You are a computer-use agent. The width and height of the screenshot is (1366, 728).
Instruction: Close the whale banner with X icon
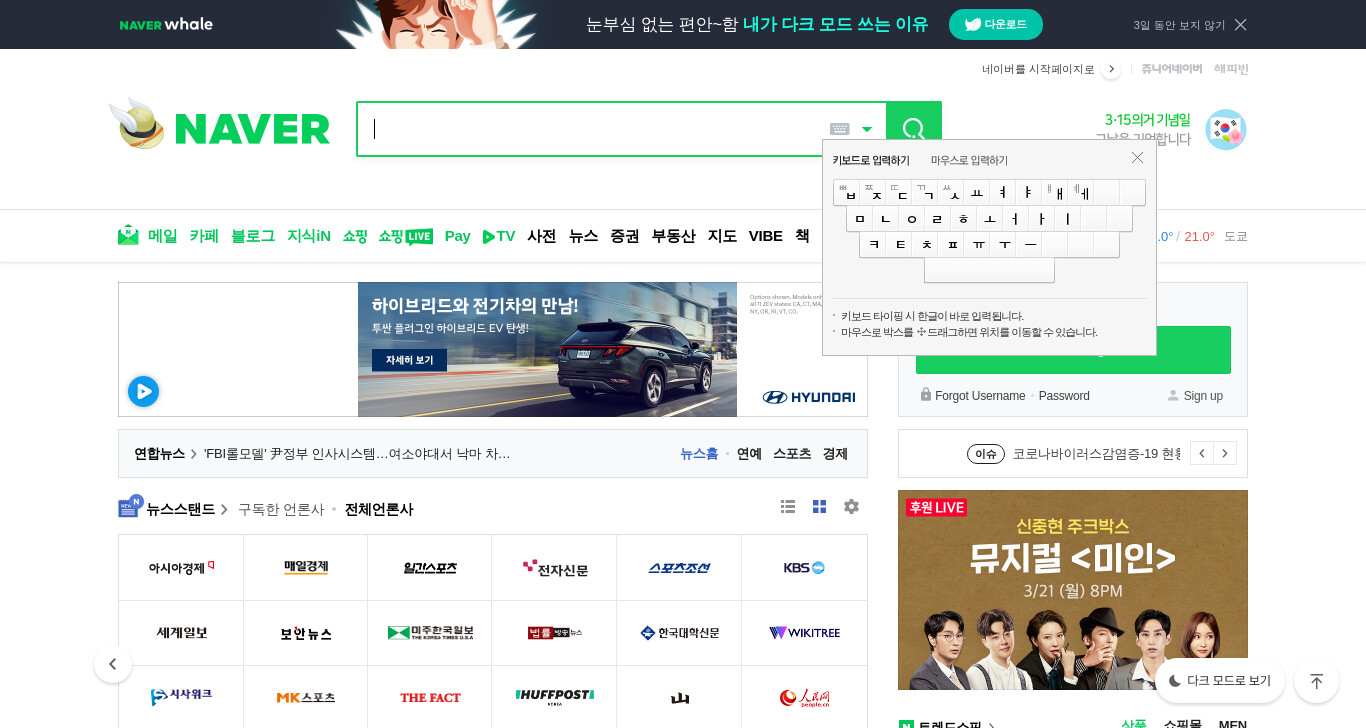[1240, 24]
